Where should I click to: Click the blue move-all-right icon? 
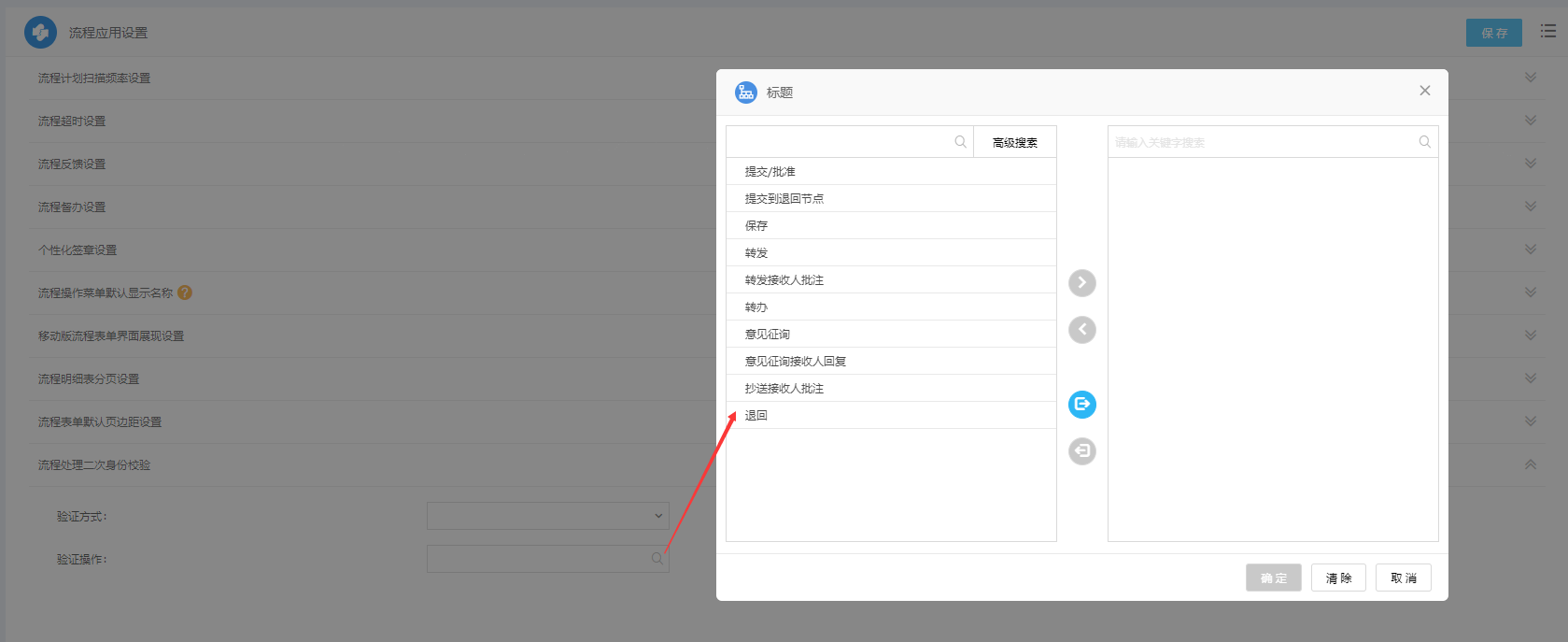[1081, 405]
